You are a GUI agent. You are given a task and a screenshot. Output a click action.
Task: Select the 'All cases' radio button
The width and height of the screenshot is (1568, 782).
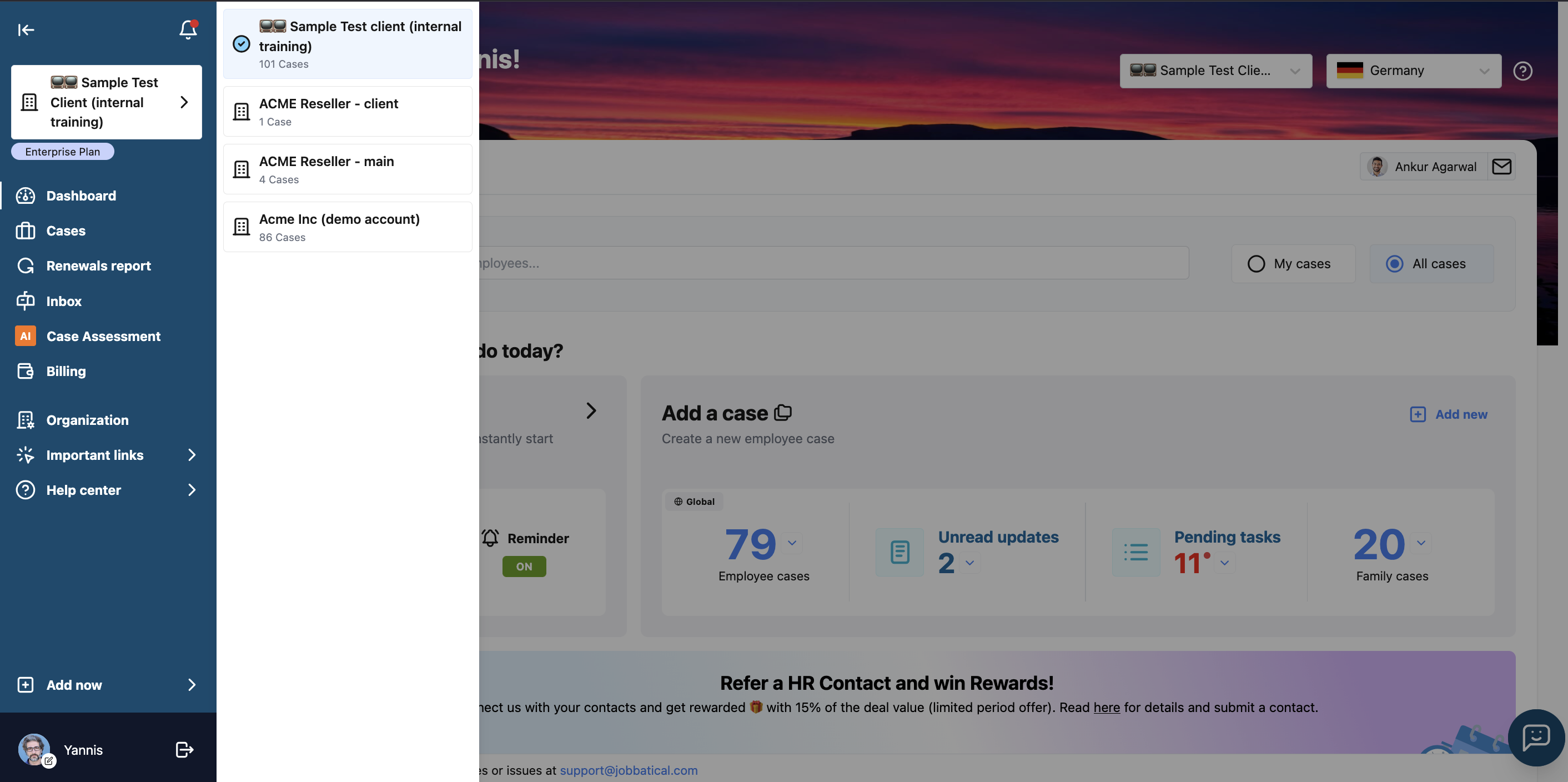(x=1395, y=264)
